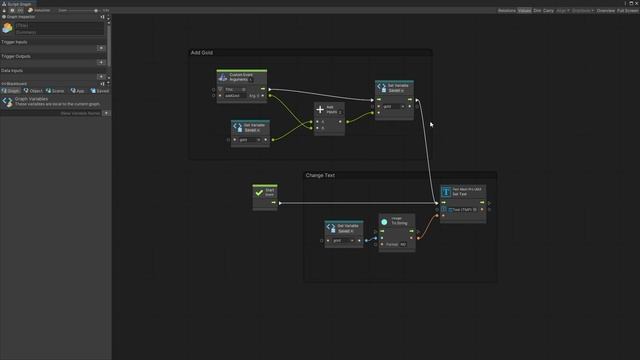Open the Align dropdown
The image size is (640, 360).
tap(562, 11)
